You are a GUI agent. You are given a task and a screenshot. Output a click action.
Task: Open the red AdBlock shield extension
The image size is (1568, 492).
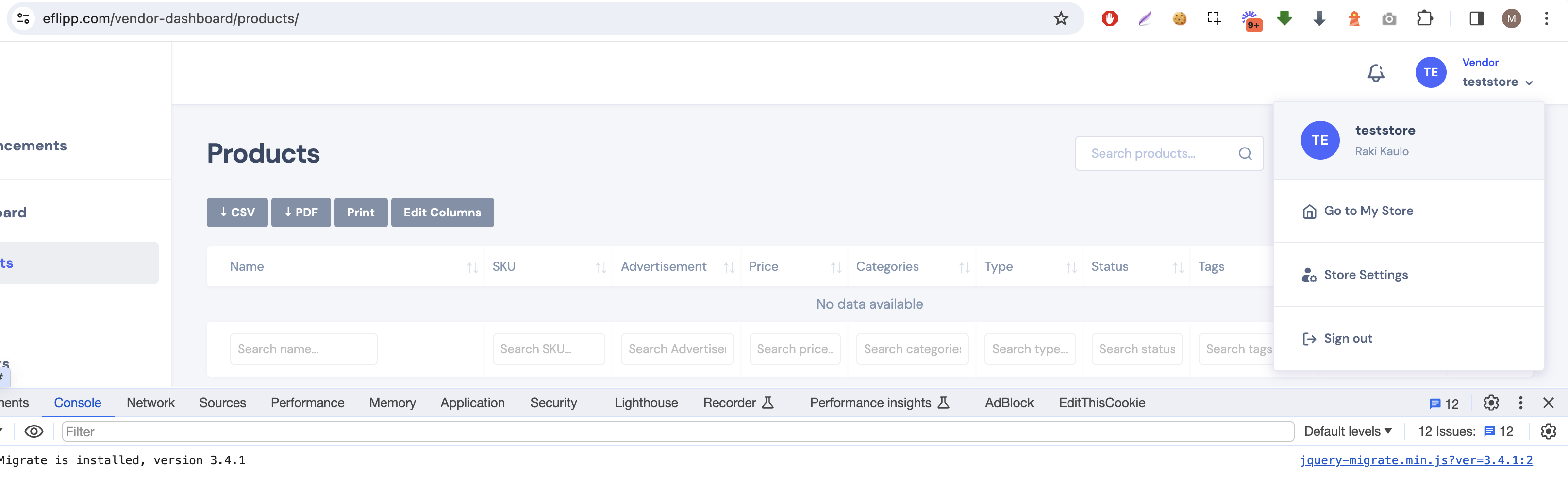point(1109,19)
